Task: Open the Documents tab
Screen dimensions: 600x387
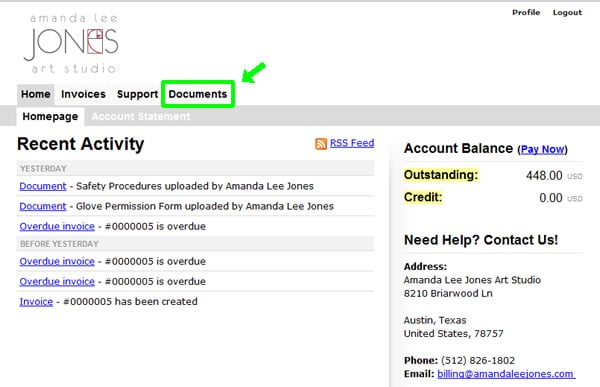Action: 198,94
